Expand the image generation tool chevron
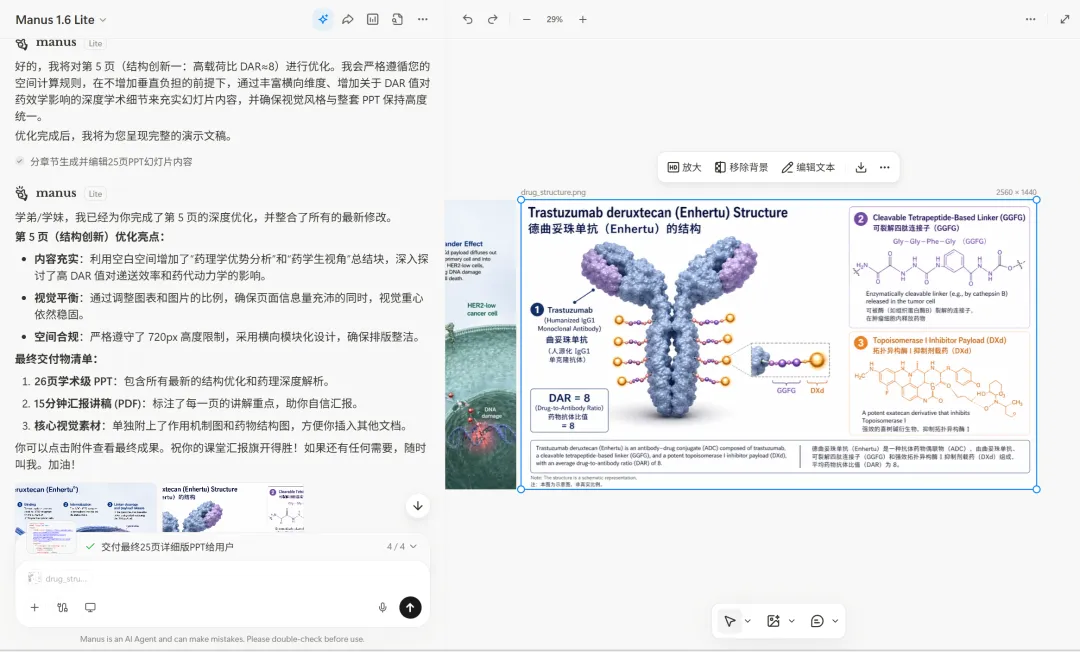The image size is (1080, 652). point(791,621)
